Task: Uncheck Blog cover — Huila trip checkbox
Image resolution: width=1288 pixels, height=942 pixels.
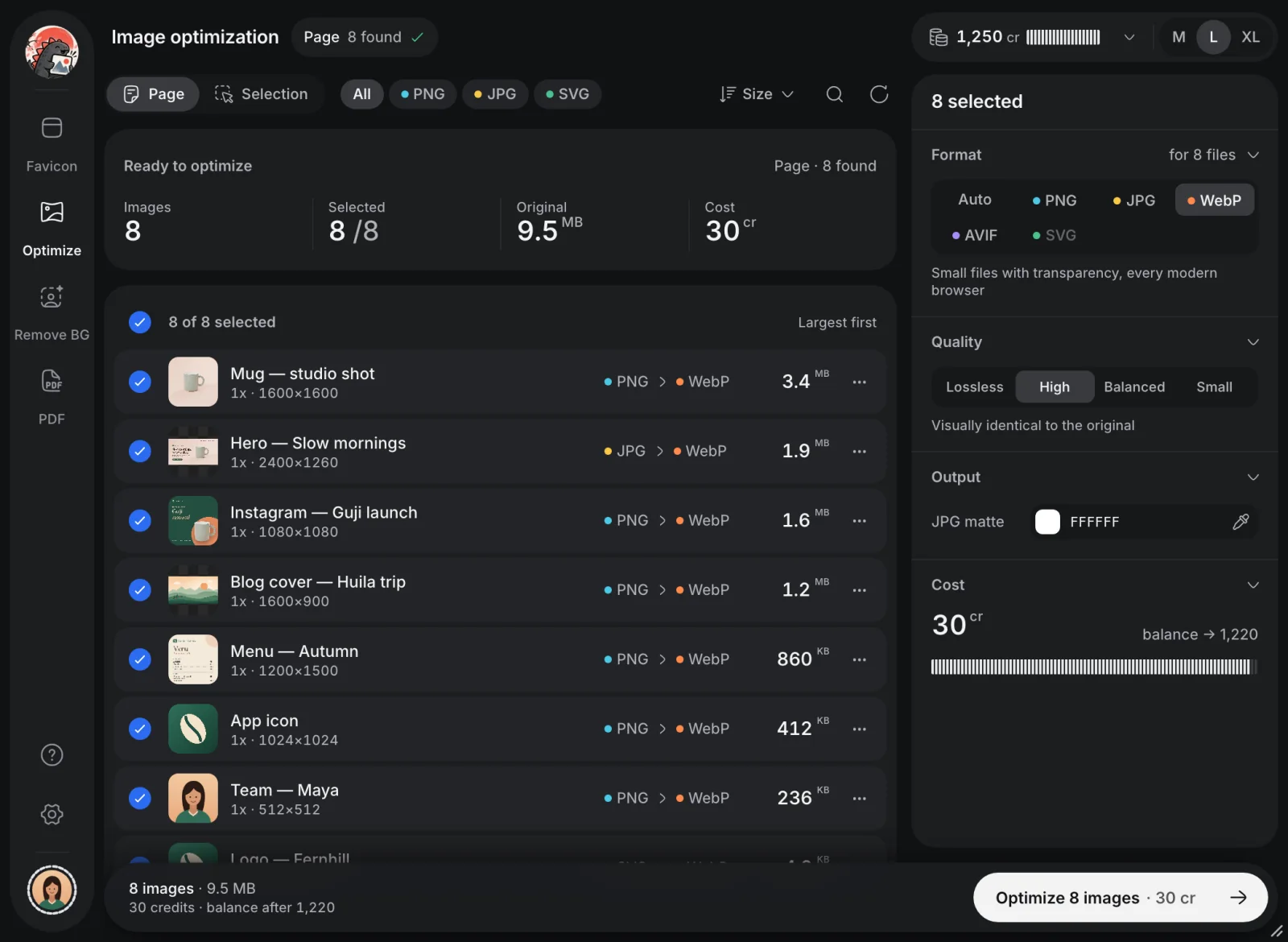Action: point(140,589)
